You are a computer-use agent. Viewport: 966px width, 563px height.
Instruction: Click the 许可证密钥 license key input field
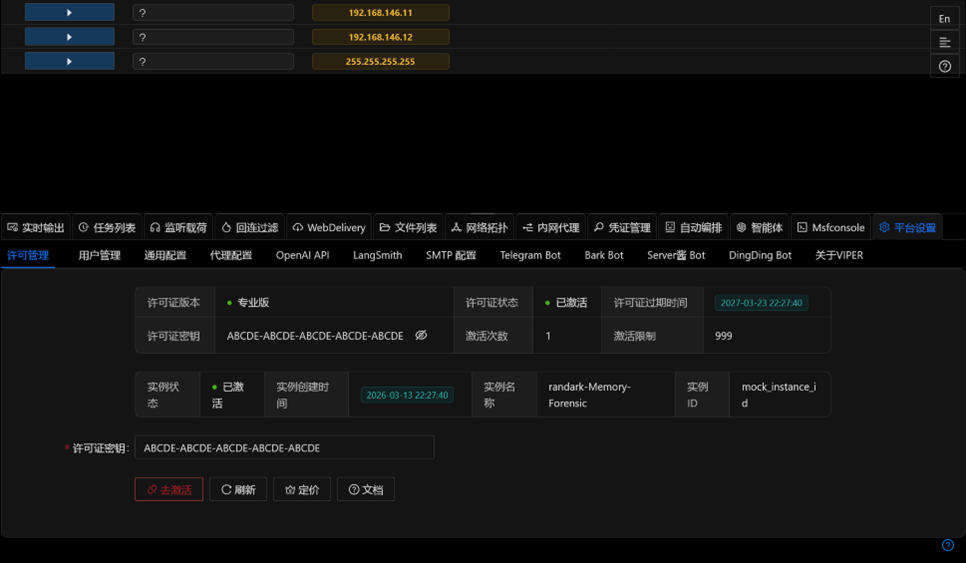coord(284,448)
